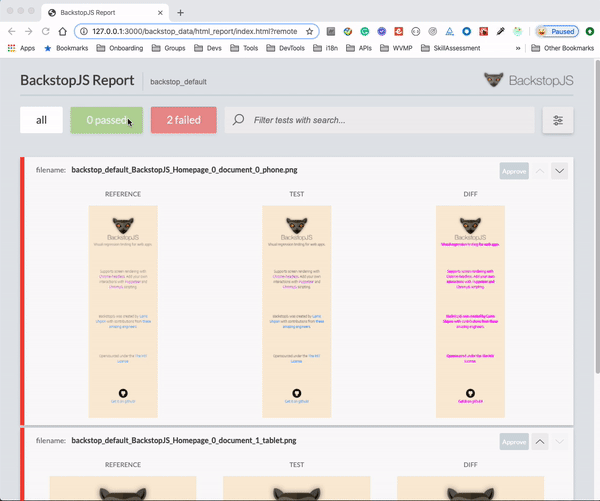Select filename backstop_default_BackstopJS_Homepage_0_document_0_phone.png
The height and width of the screenshot is (501, 600).
click(x=184, y=170)
